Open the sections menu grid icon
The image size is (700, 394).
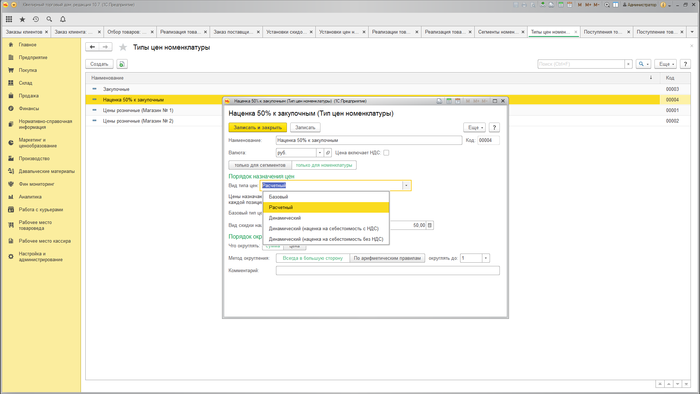(x=9, y=19)
